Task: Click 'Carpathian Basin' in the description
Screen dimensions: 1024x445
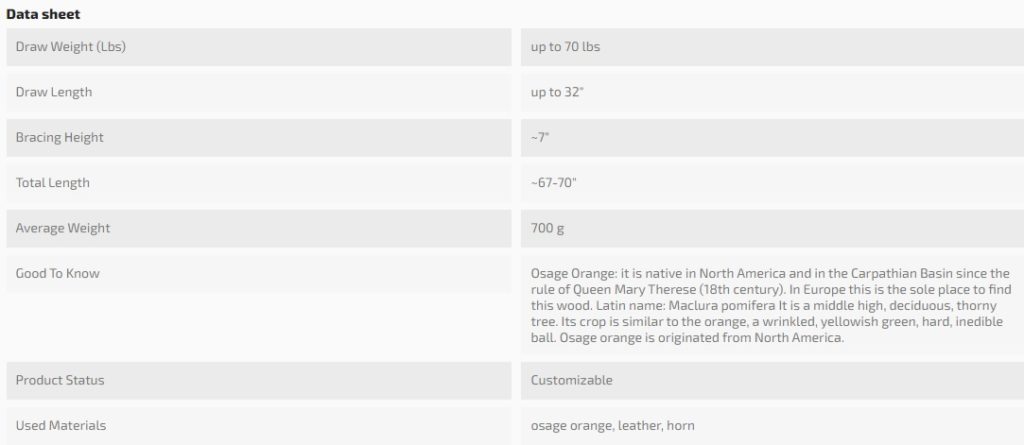Action: coord(866,273)
